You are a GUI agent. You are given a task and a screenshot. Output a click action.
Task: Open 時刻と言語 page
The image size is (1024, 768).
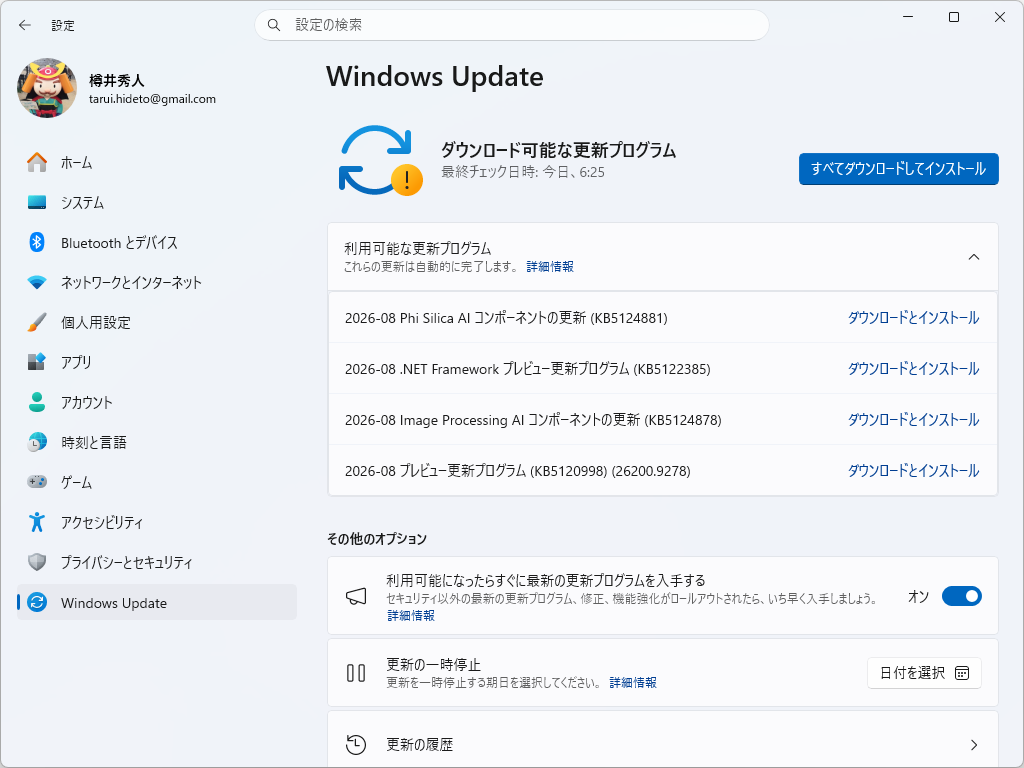[157, 442]
